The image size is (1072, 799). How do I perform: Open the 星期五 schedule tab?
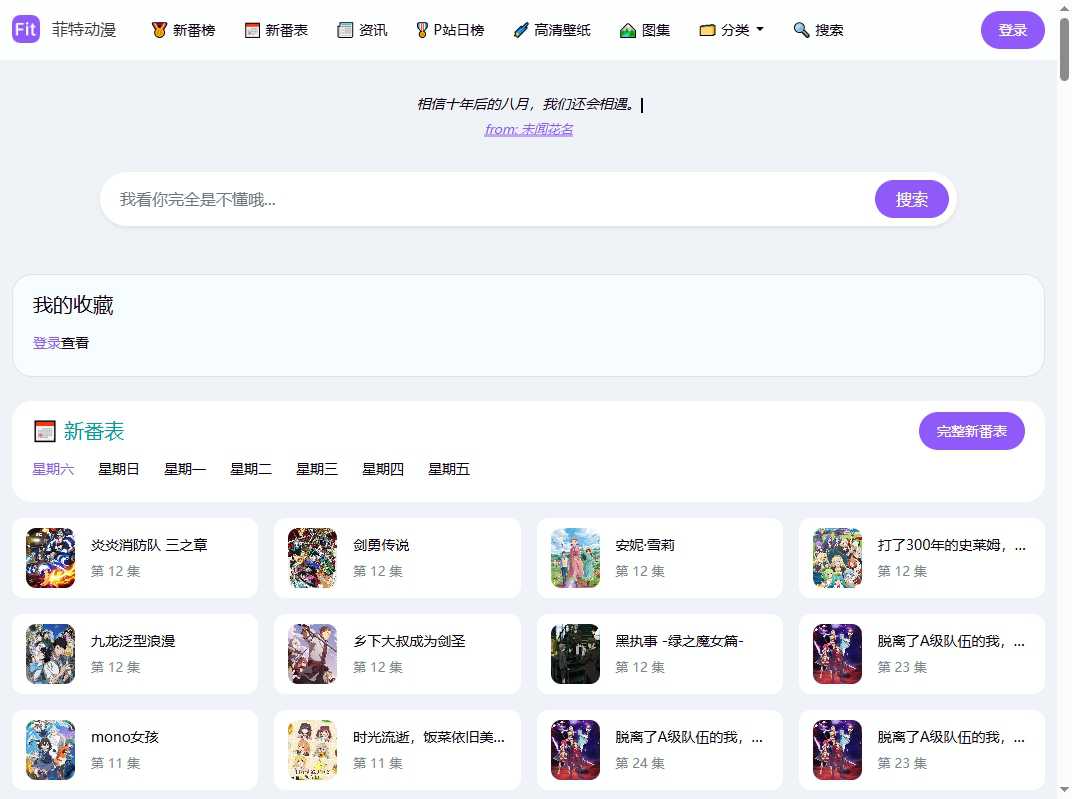448,468
